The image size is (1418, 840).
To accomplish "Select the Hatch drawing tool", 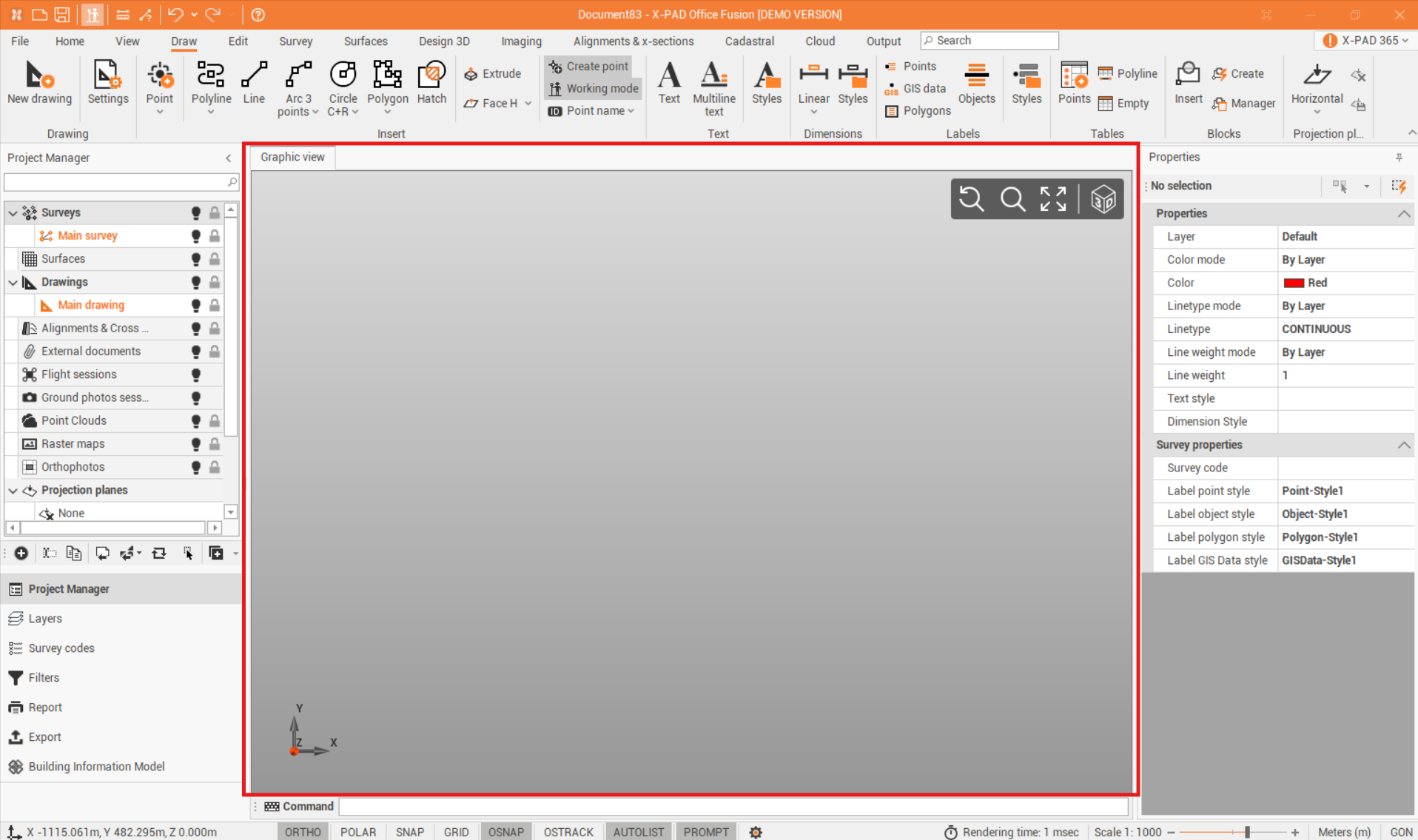I will [431, 83].
